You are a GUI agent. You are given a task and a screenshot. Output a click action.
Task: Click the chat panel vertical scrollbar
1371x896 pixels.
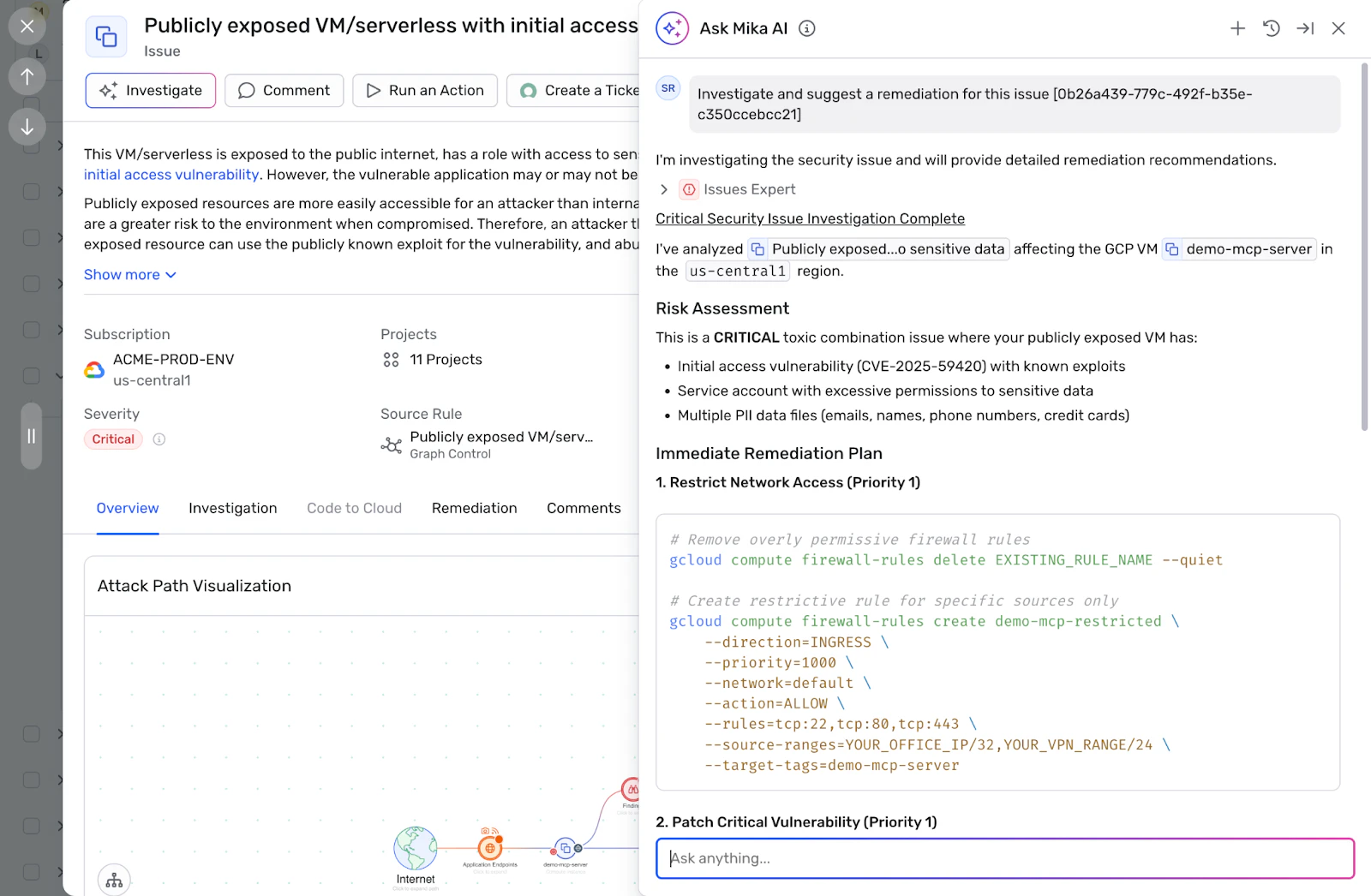click(1365, 247)
